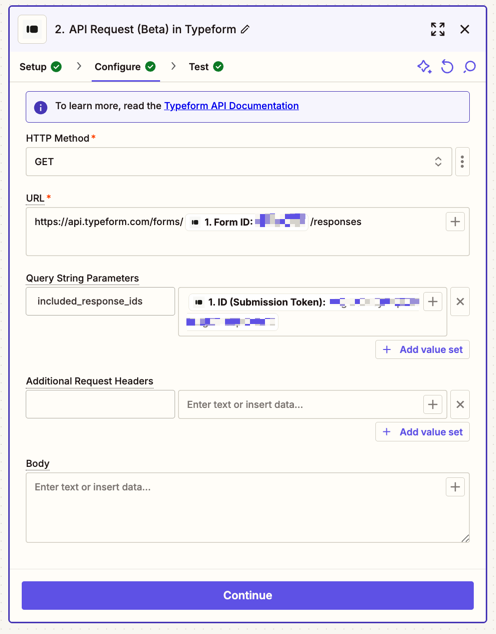Close the API Request step panel
The height and width of the screenshot is (634, 496).
point(464,29)
